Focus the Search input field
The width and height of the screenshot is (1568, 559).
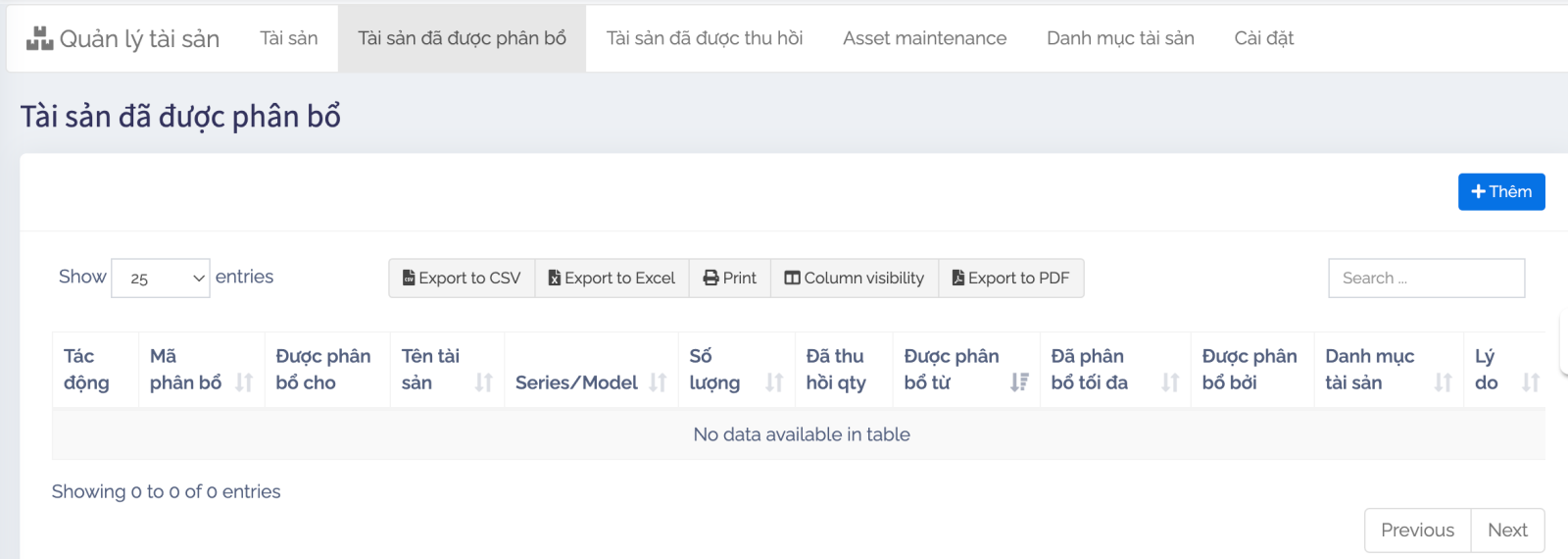pyautogui.click(x=1426, y=279)
